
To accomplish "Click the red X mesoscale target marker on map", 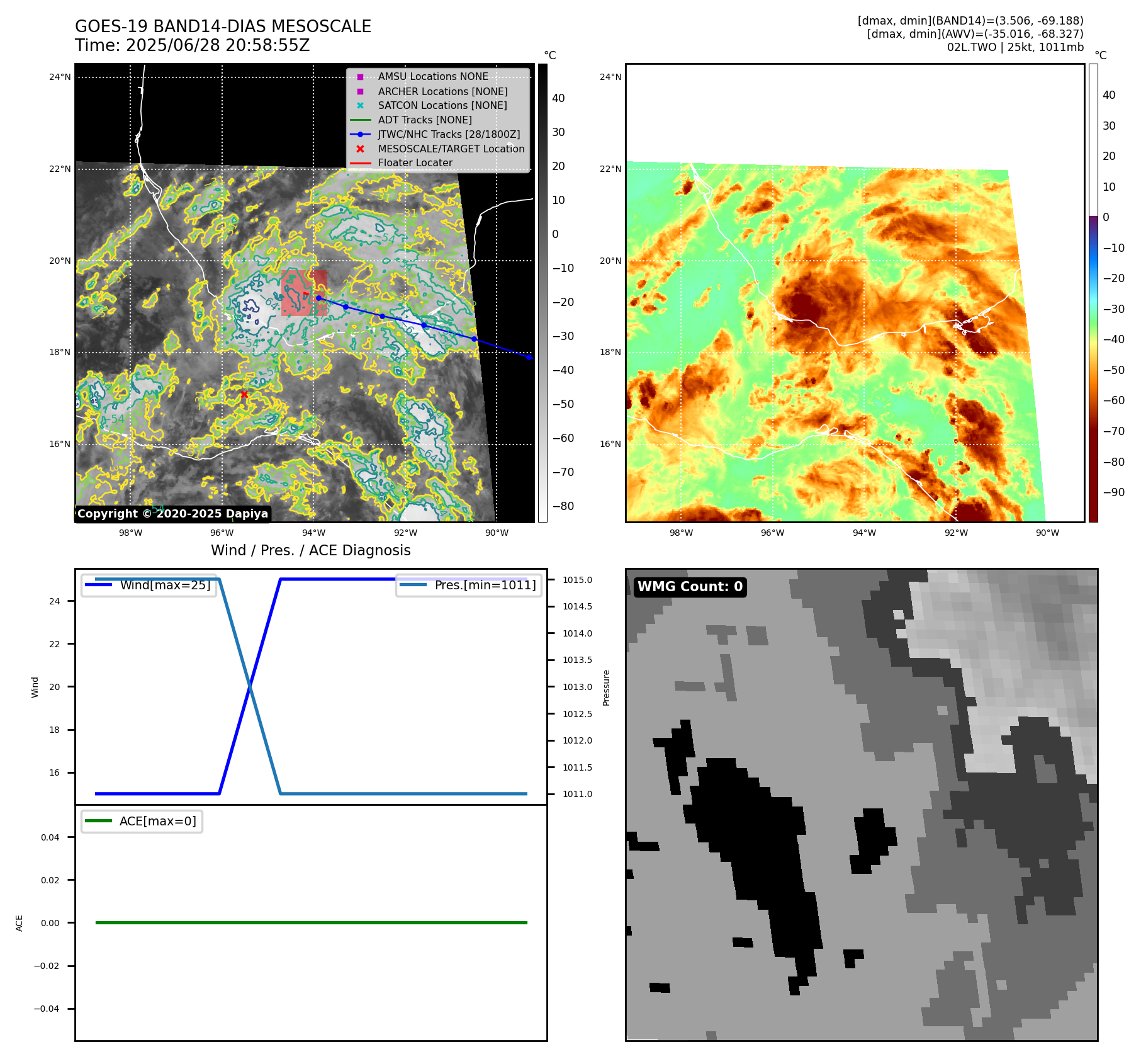I will pos(244,395).
